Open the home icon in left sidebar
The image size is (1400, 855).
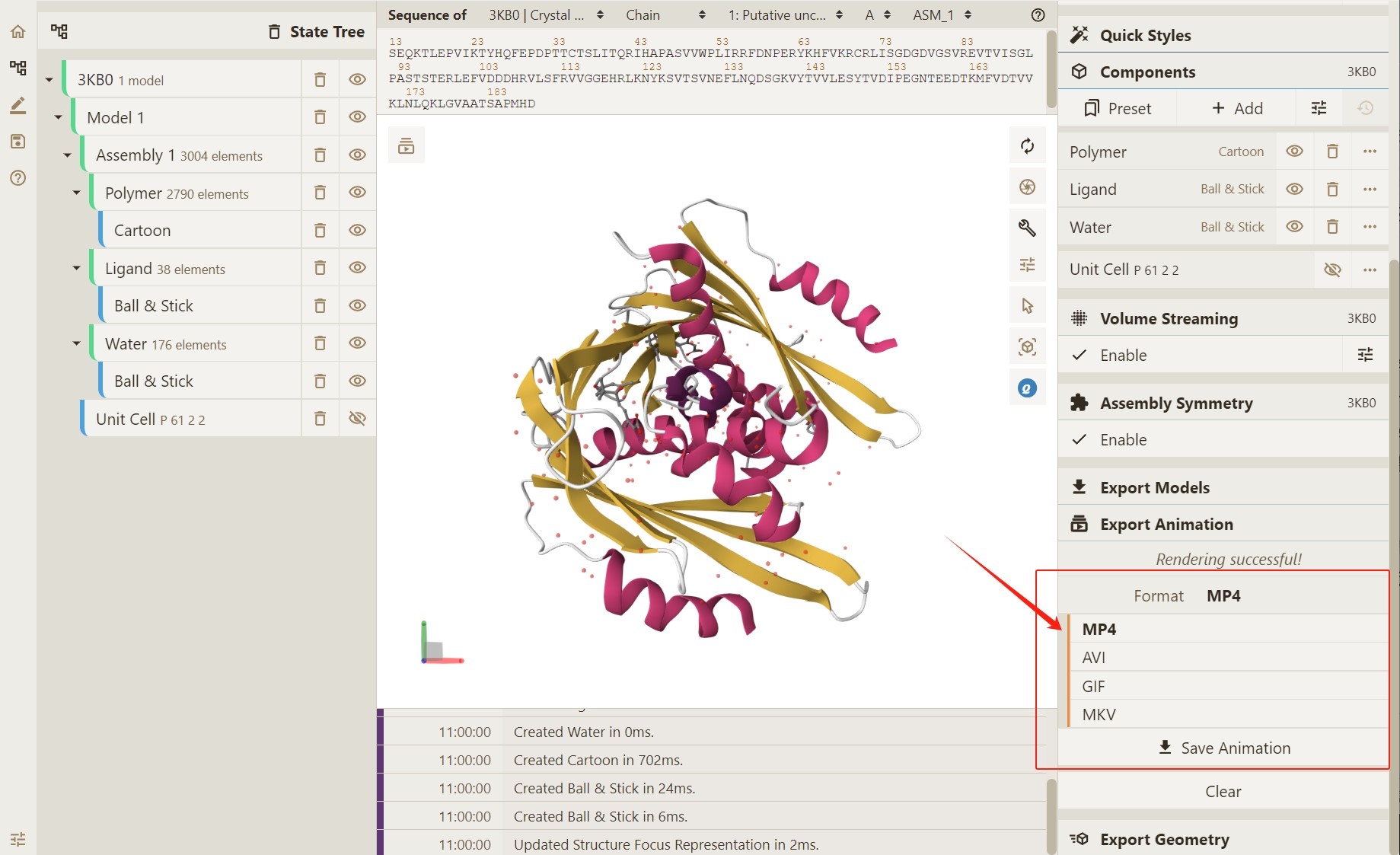[18, 32]
